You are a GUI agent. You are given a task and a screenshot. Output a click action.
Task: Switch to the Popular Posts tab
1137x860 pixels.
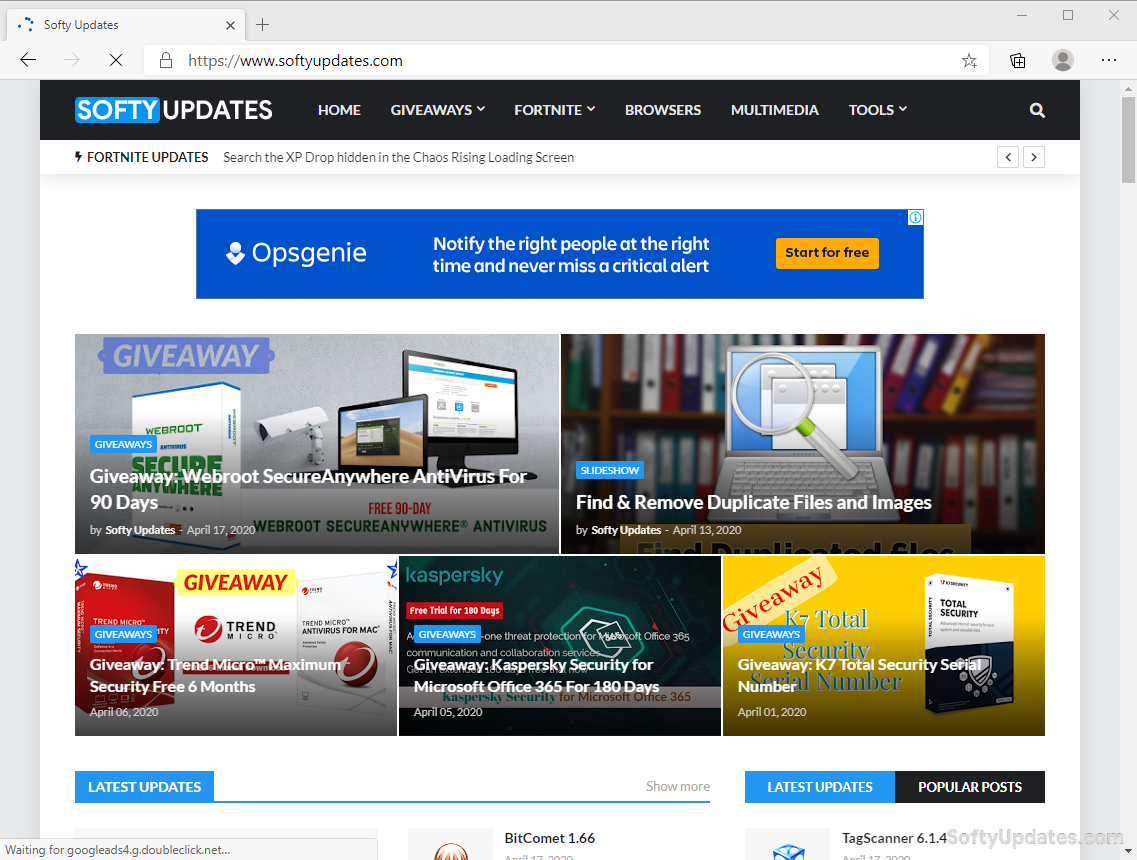point(969,787)
